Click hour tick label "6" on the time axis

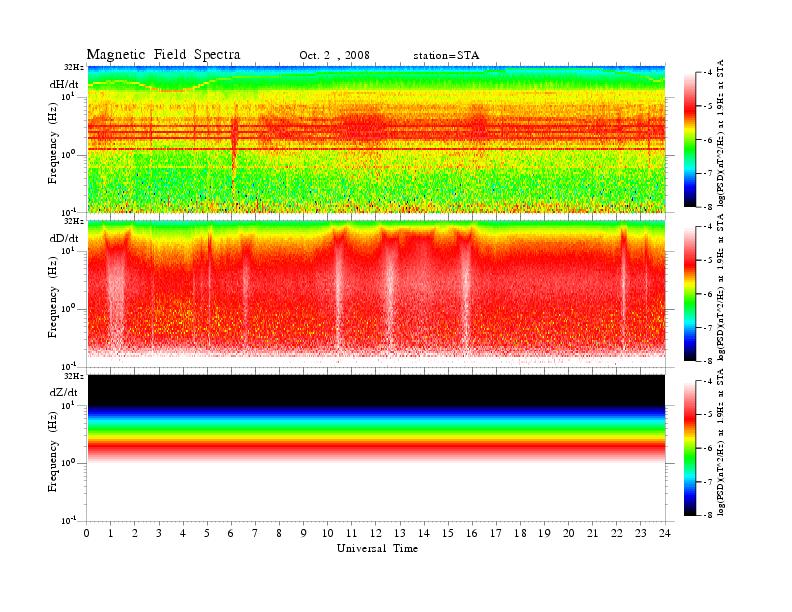231,534
